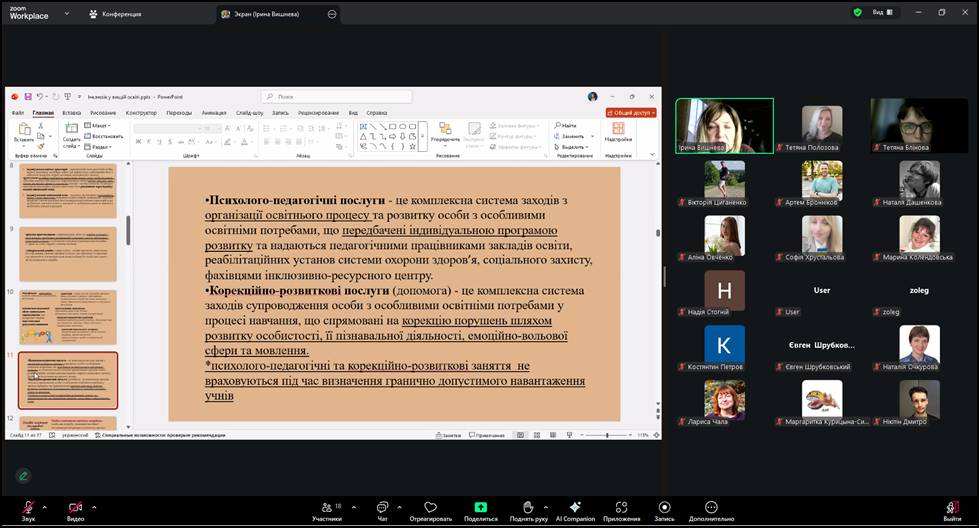Image resolution: width=979 pixels, height=528 pixels.
Task: Open the Участники participants panel
Action: [x=326, y=507]
